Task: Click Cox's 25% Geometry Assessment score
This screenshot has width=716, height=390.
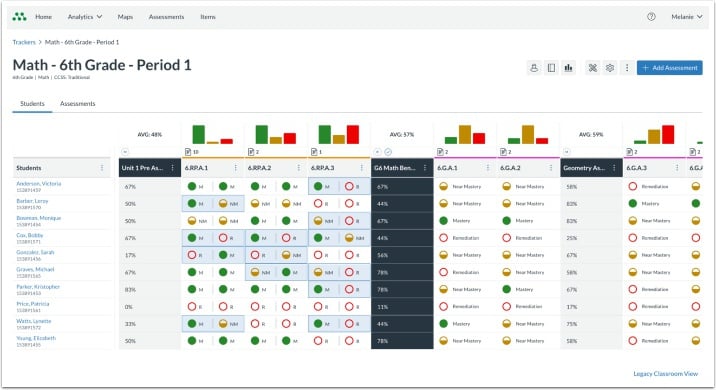Action: [572, 238]
